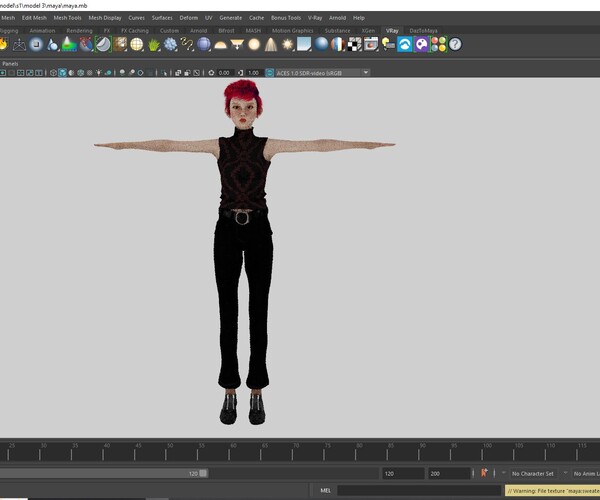Click the red-blue sphere shelf icon
The image size is (600, 500).
86,44
